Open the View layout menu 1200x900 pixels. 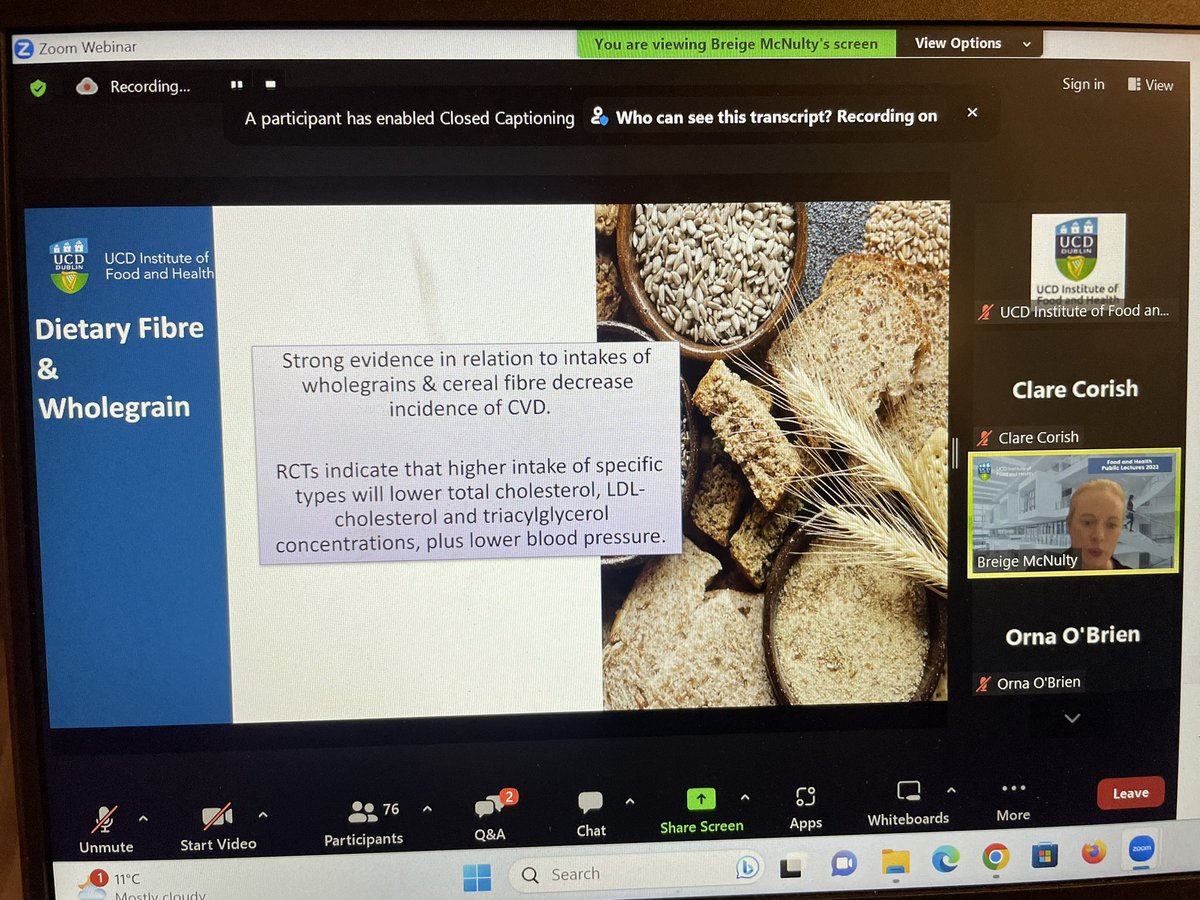(x=1150, y=85)
